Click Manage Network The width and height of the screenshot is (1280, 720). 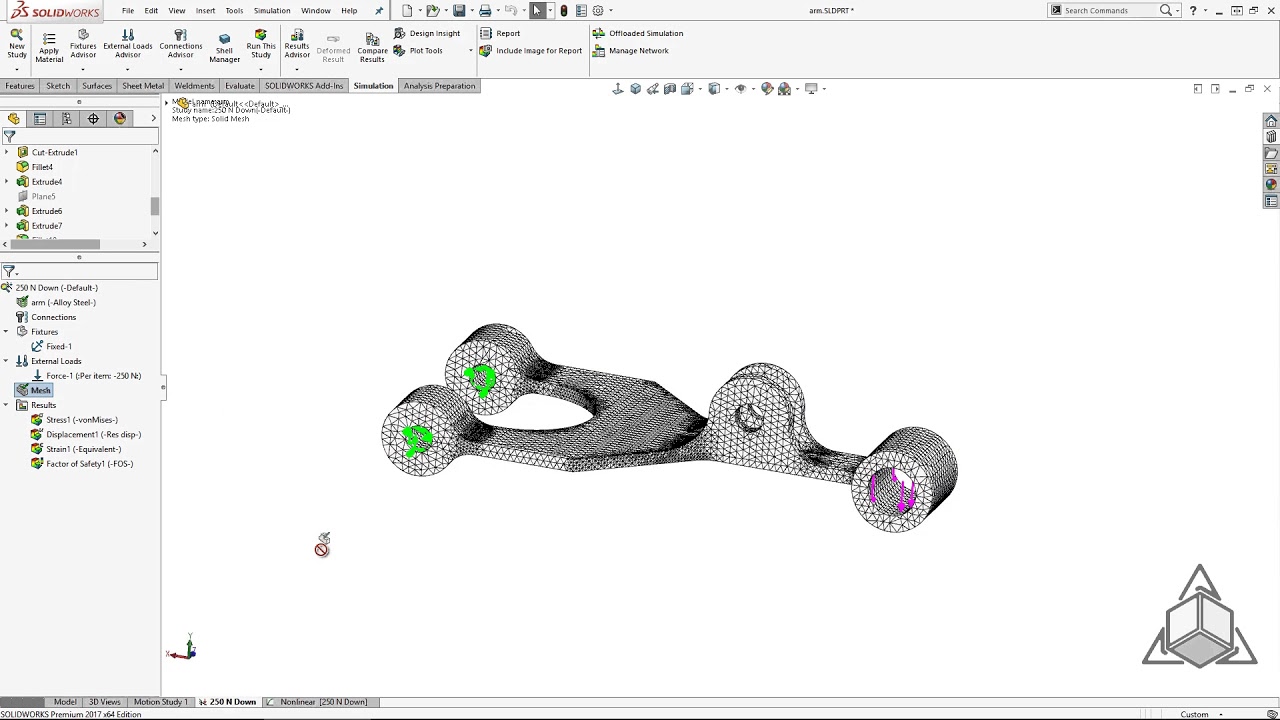click(x=631, y=51)
